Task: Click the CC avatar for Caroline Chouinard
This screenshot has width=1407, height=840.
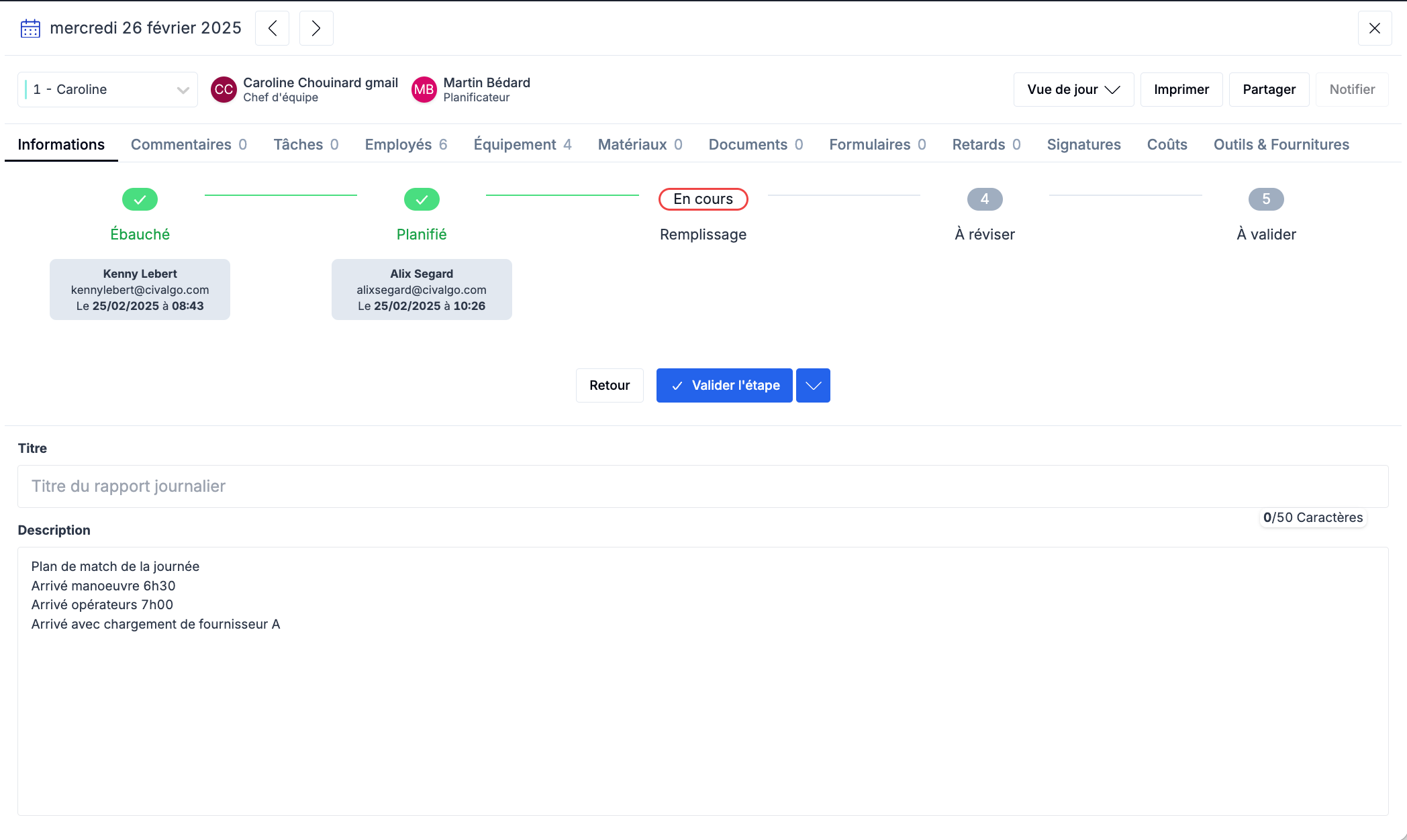Action: tap(224, 89)
